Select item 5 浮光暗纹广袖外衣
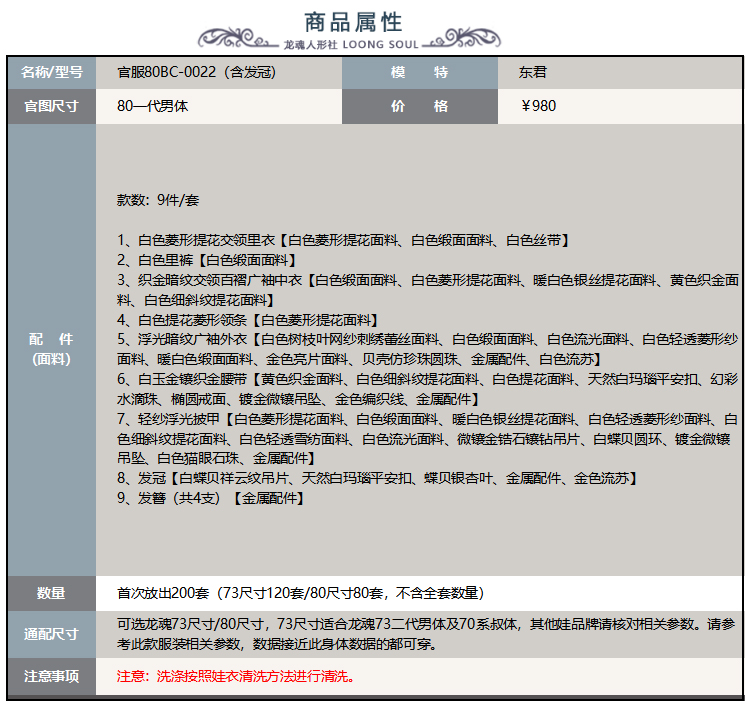 click(x=428, y=349)
